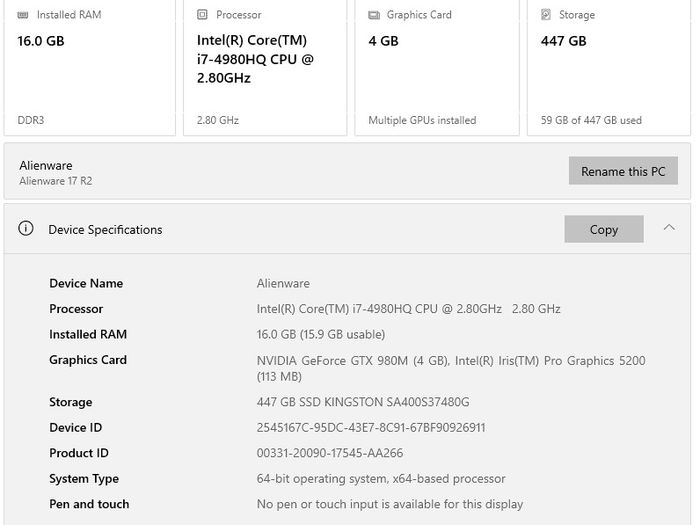700x525 pixels.
Task: Click the System Type label
Action: (x=84, y=479)
